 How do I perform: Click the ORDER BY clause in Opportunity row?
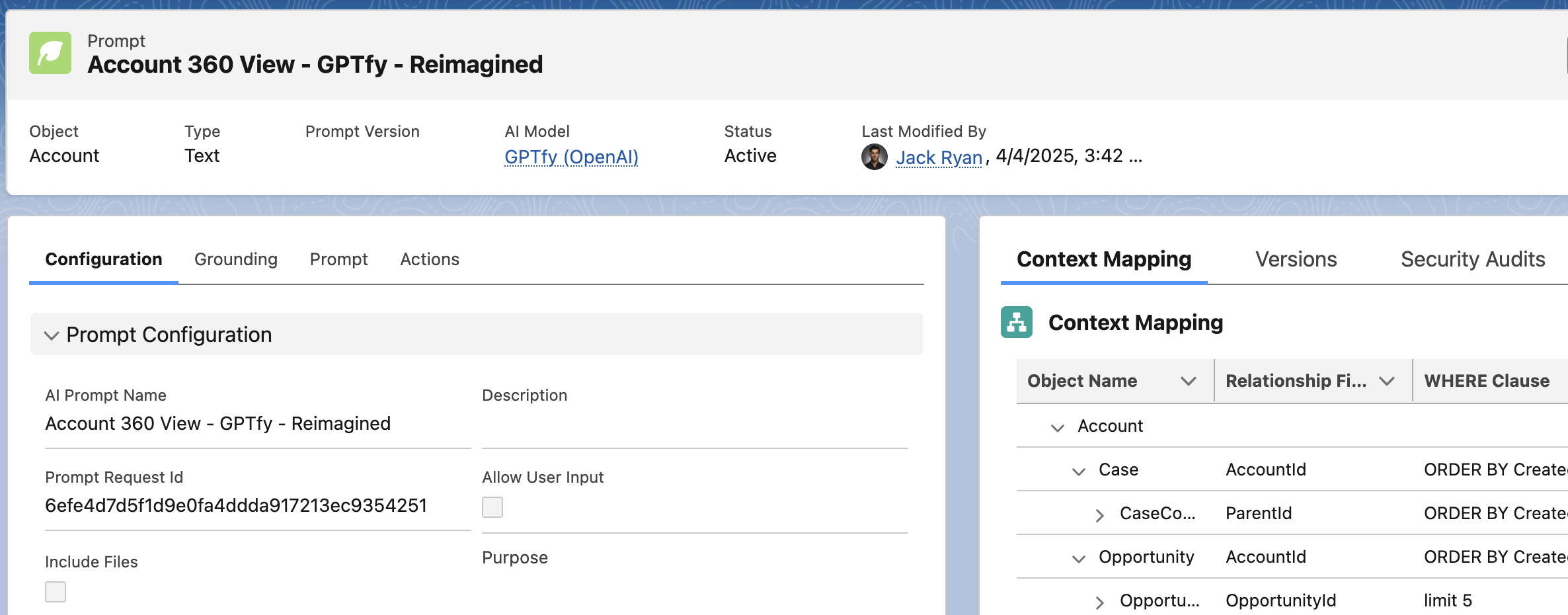pyautogui.click(x=1495, y=557)
